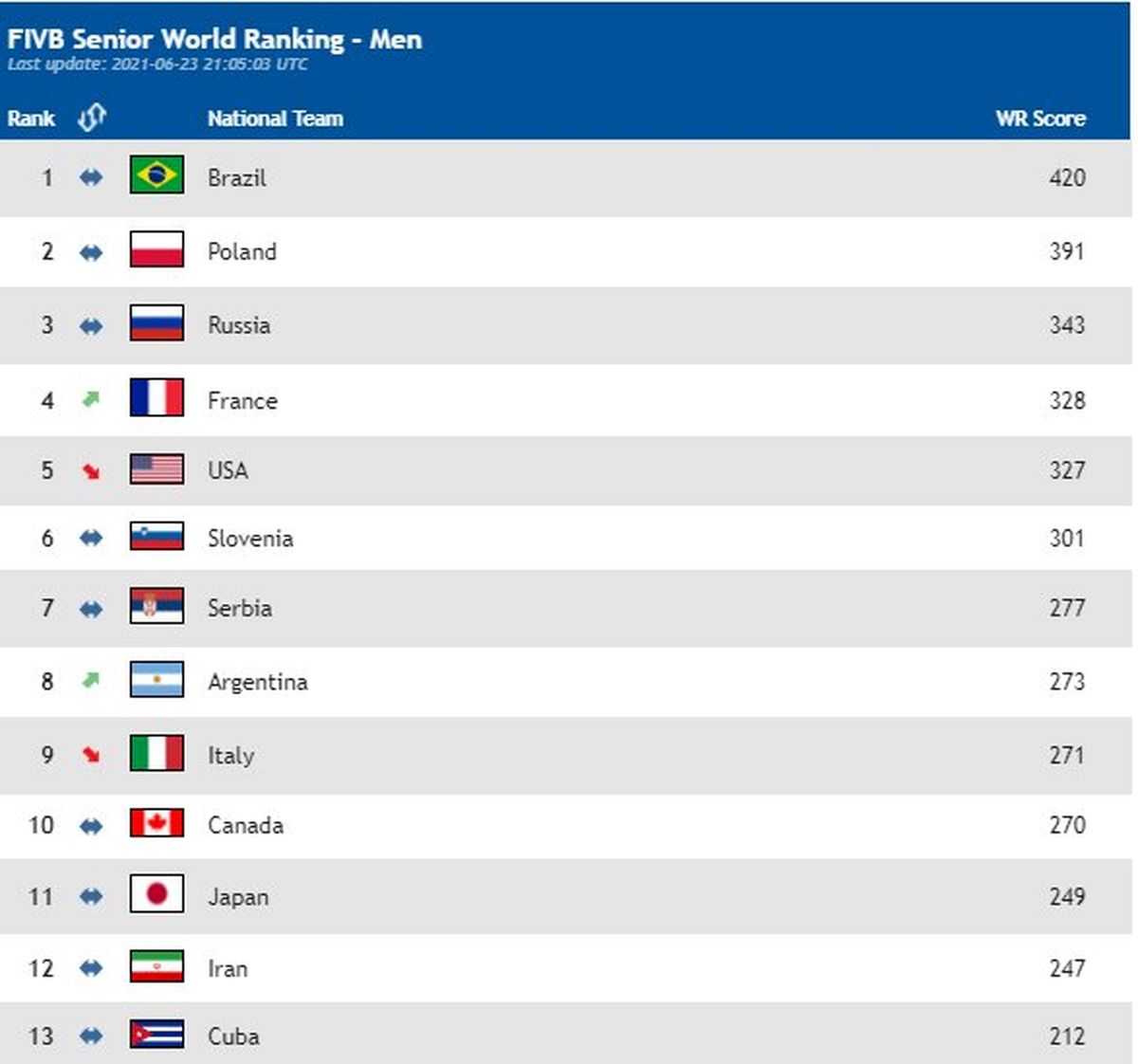Click the FIVB Senior World Ranking title
The height and width of the screenshot is (1064, 1138).
(214, 39)
